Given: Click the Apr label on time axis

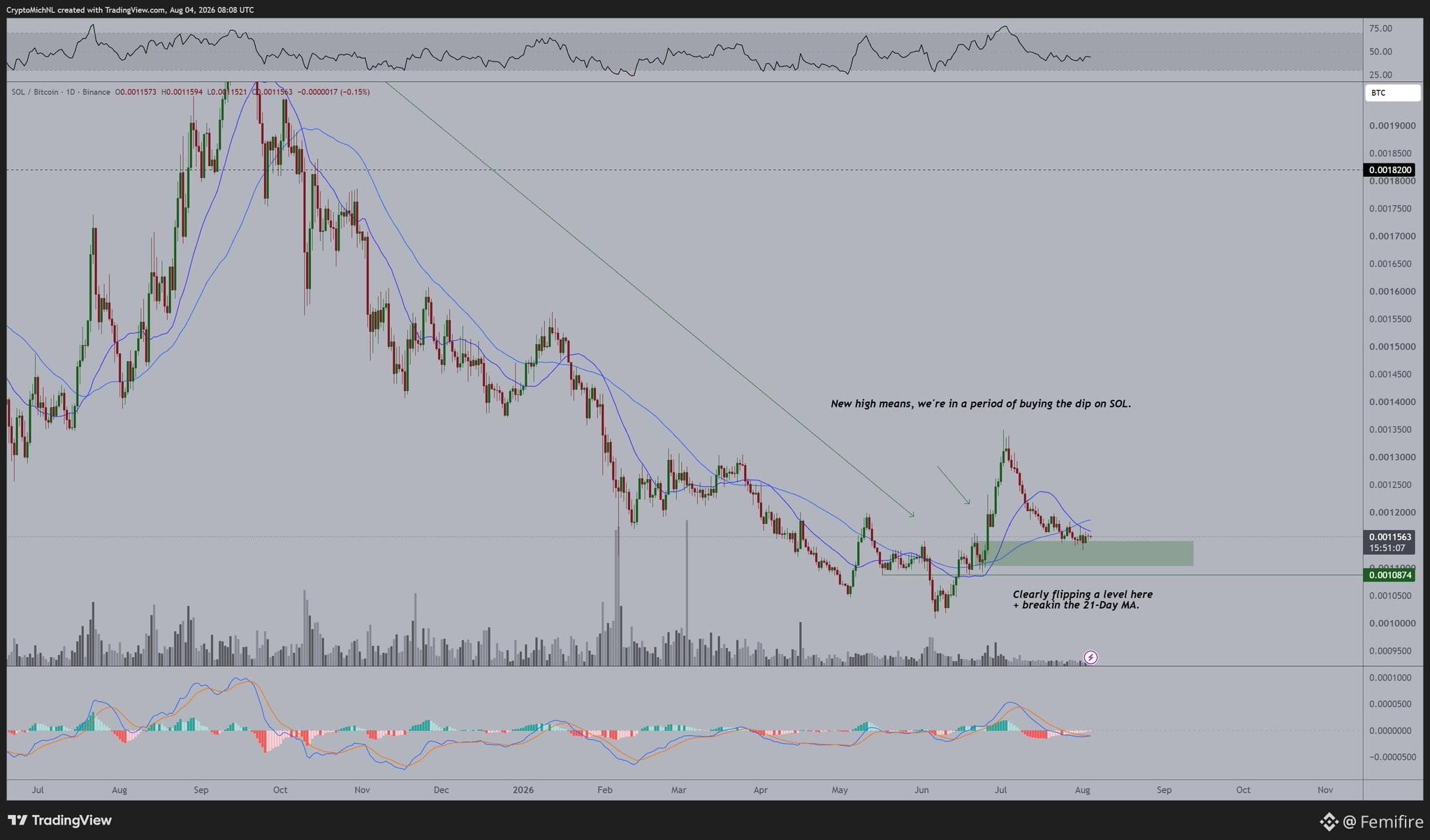Looking at the screenshot, I should coord(760,790).
